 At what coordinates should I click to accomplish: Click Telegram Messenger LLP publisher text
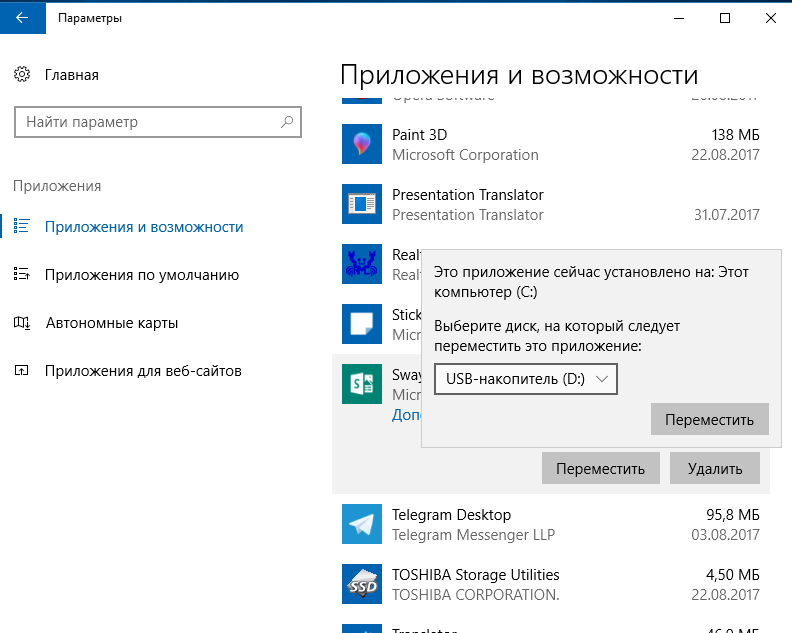tap(474, 534)
